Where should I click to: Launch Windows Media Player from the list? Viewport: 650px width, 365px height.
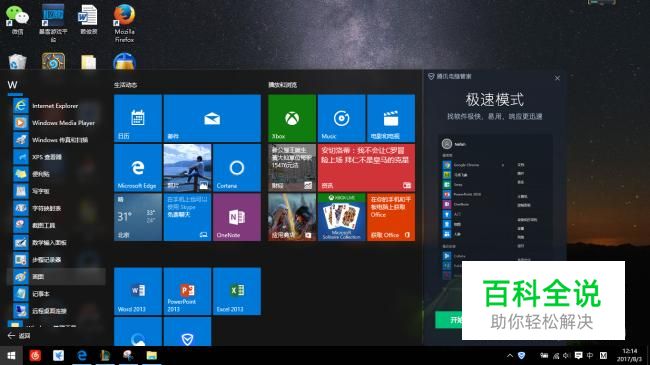[56, 123]
